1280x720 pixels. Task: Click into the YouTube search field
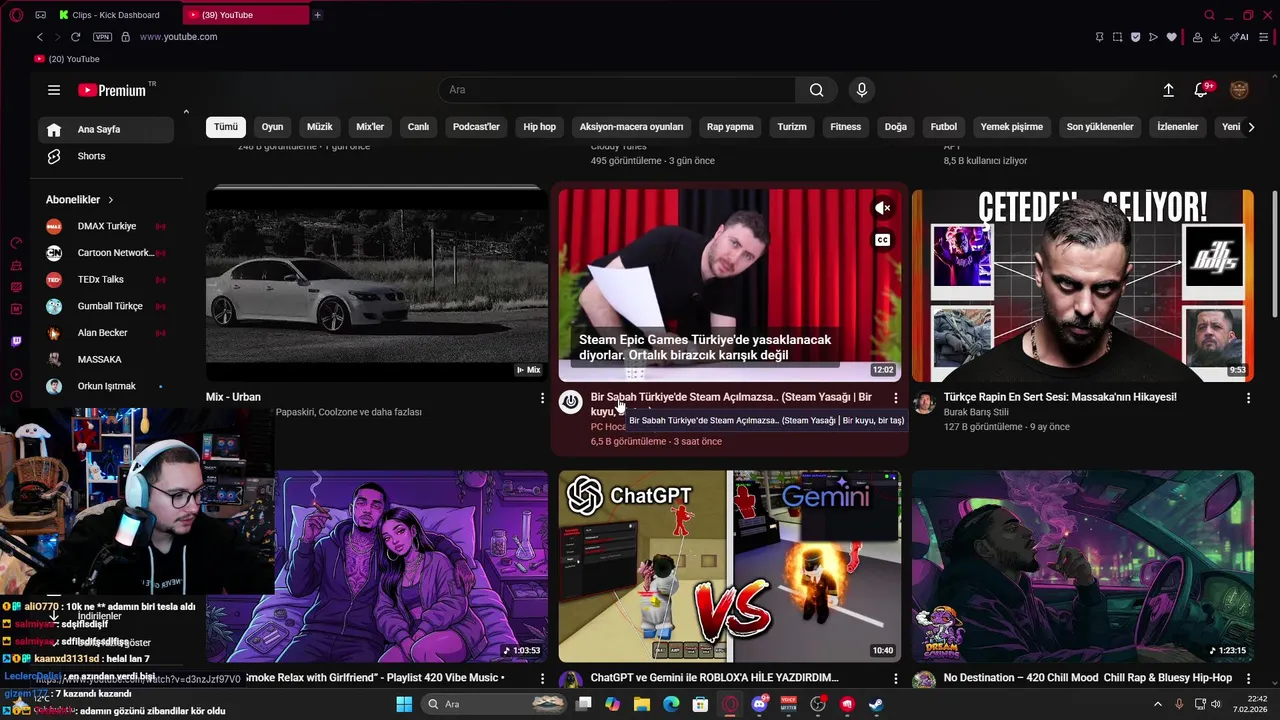click(x=617, y=90)
